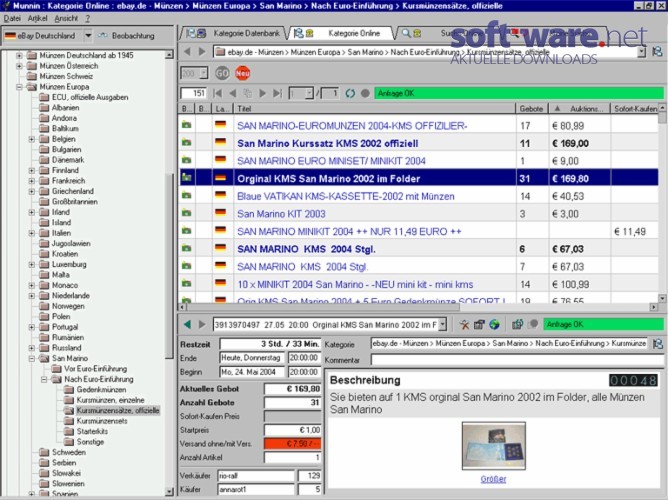The height and width of the screenshot is (500, 668).
Task: Open the Artikel menu
Action: click(x=37, y=18)
